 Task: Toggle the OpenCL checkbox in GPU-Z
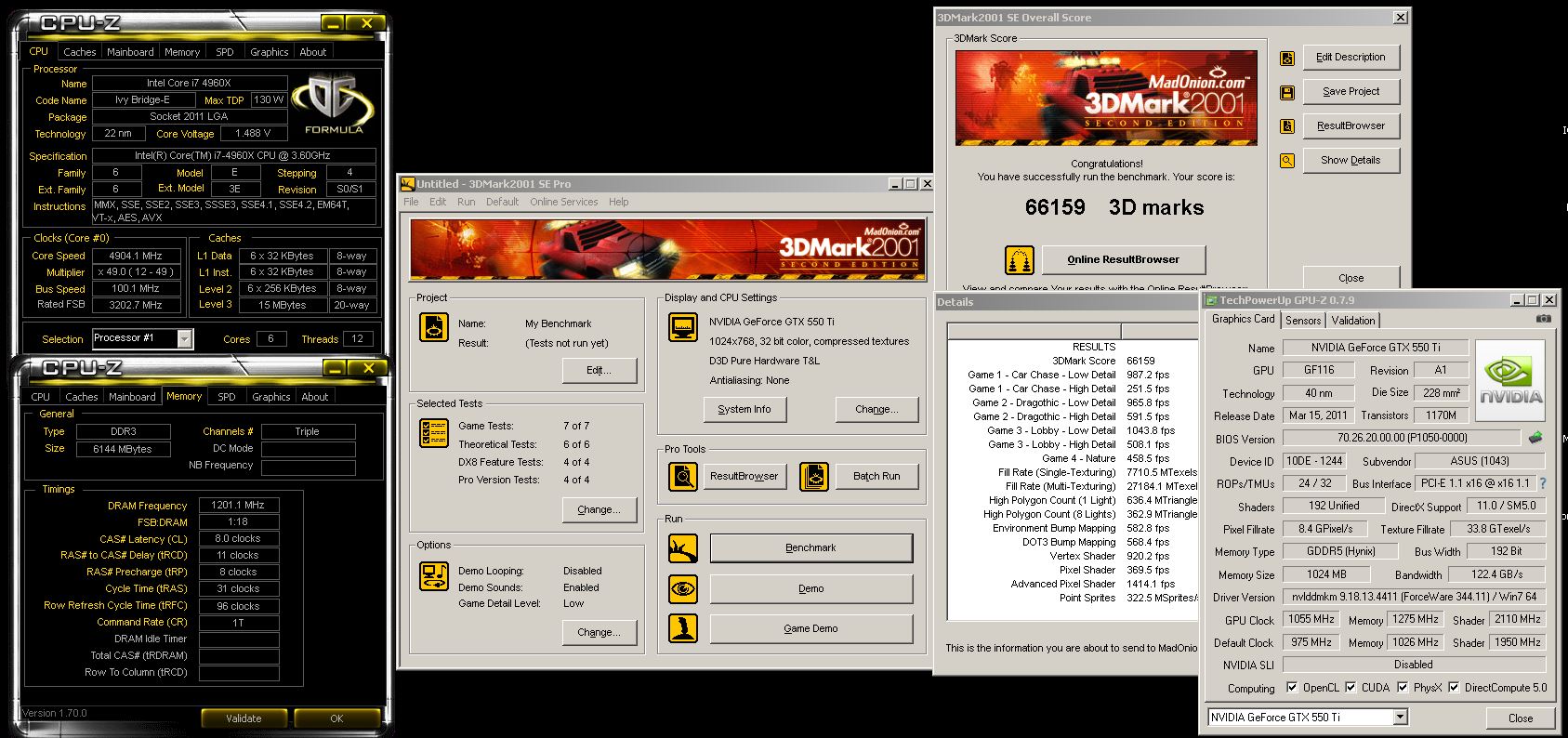pyautogui.click(x=1292, y=688)
